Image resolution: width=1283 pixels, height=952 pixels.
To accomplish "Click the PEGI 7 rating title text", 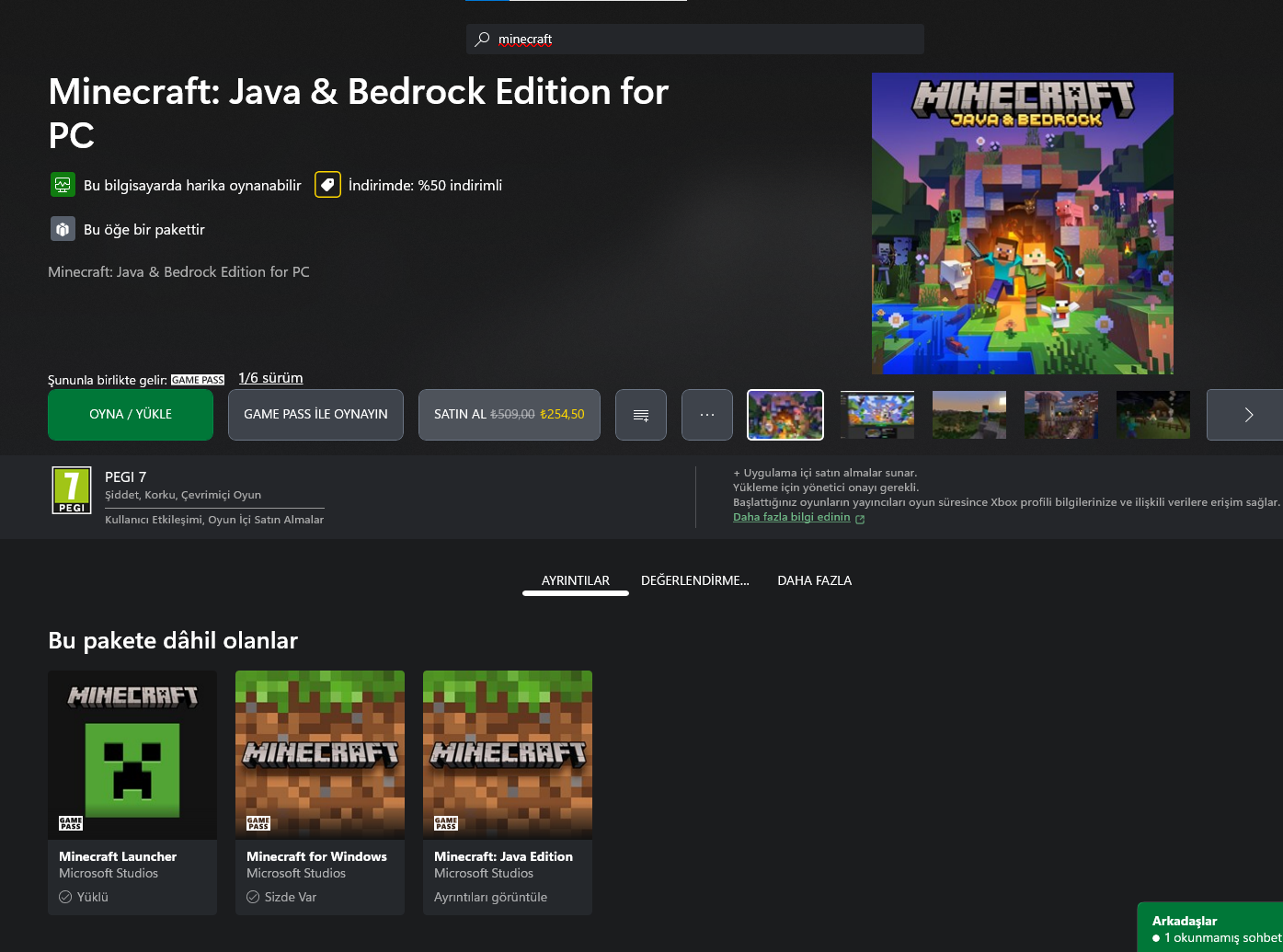I will click(x=125, y=476).
